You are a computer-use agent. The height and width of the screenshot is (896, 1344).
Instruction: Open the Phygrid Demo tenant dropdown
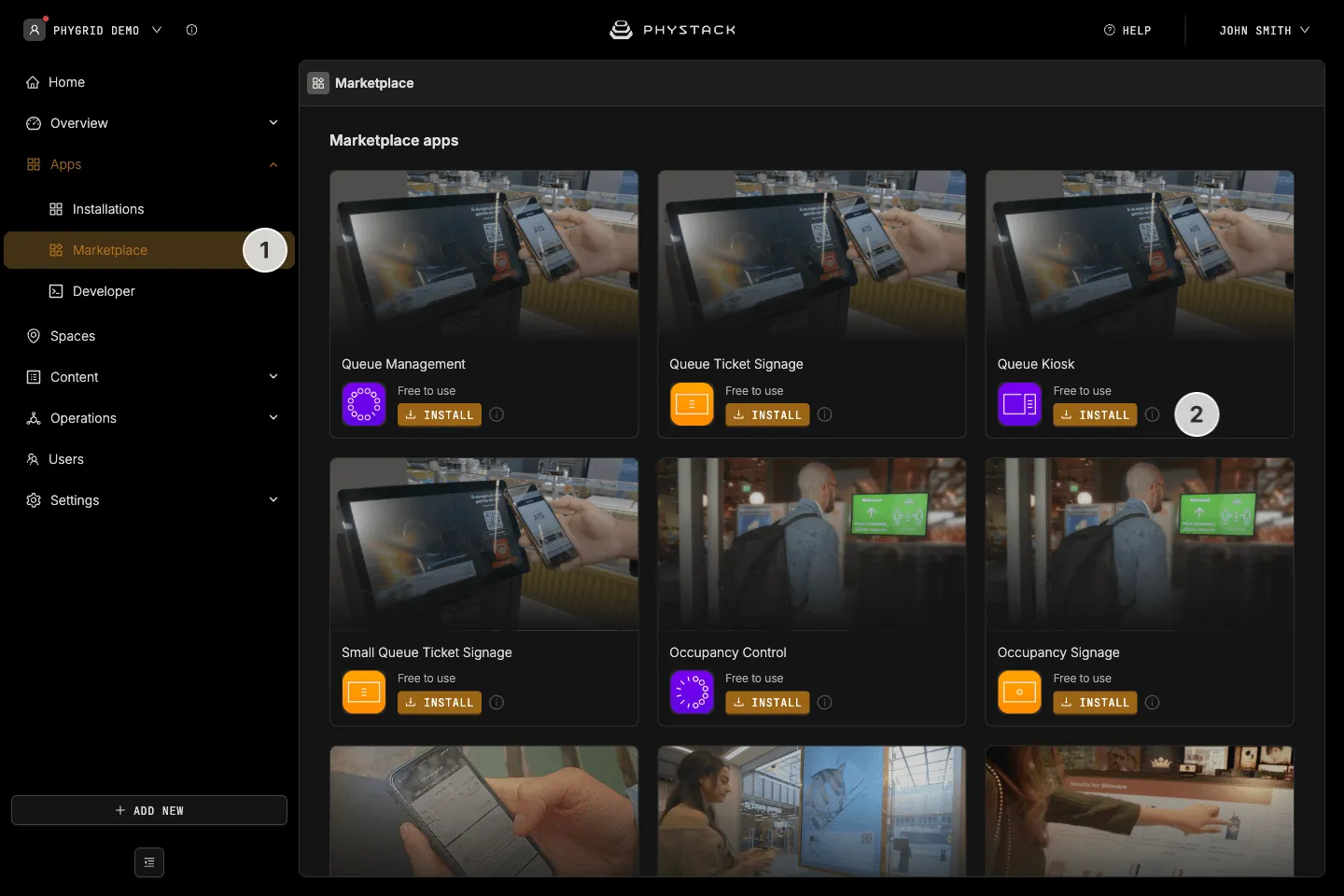tap(92, 30)
